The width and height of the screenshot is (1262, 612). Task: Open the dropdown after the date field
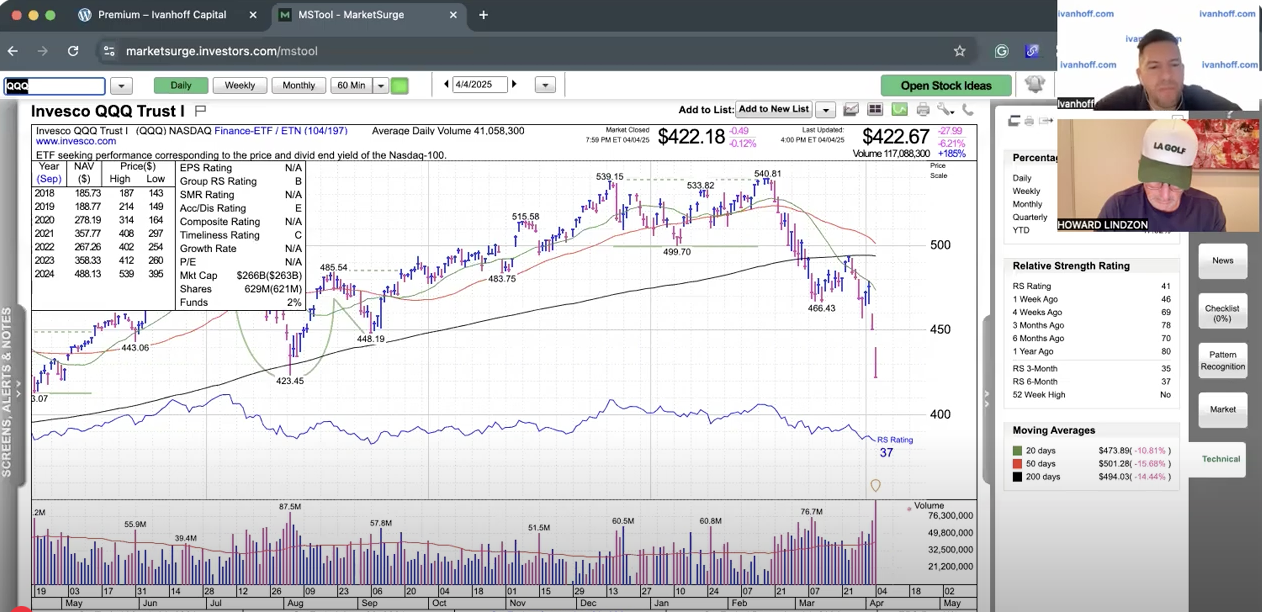pyautogui.click(x=545, y=86)
